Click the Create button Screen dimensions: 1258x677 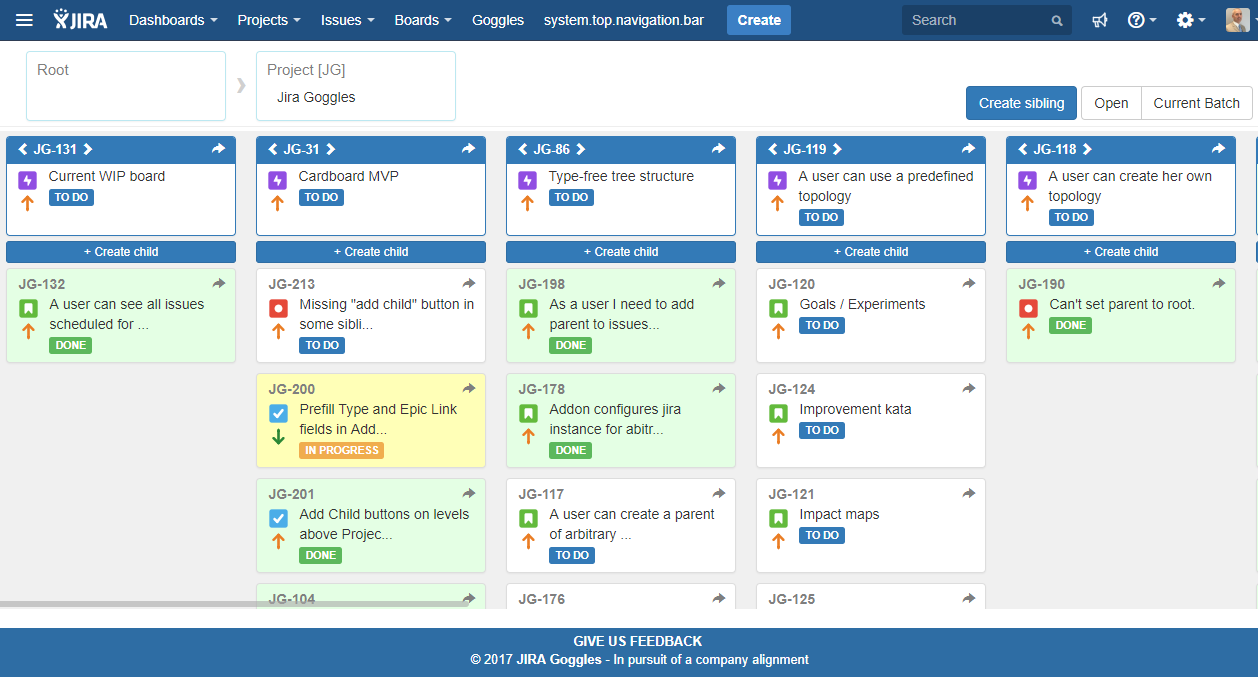(759, 20)
